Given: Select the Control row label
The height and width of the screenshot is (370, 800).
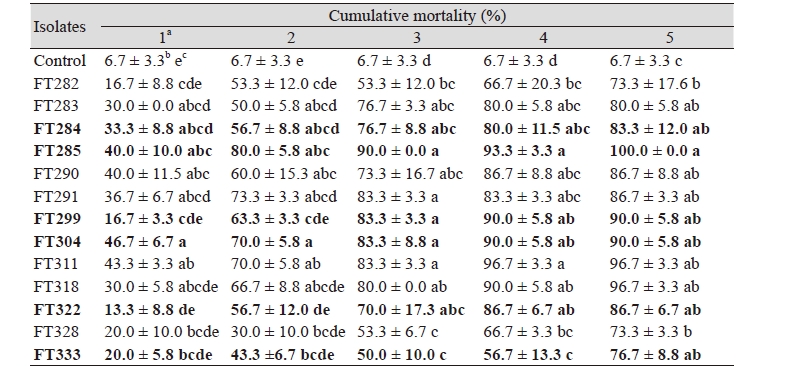Looking at the screenshot, I should (x=60, y=61).
